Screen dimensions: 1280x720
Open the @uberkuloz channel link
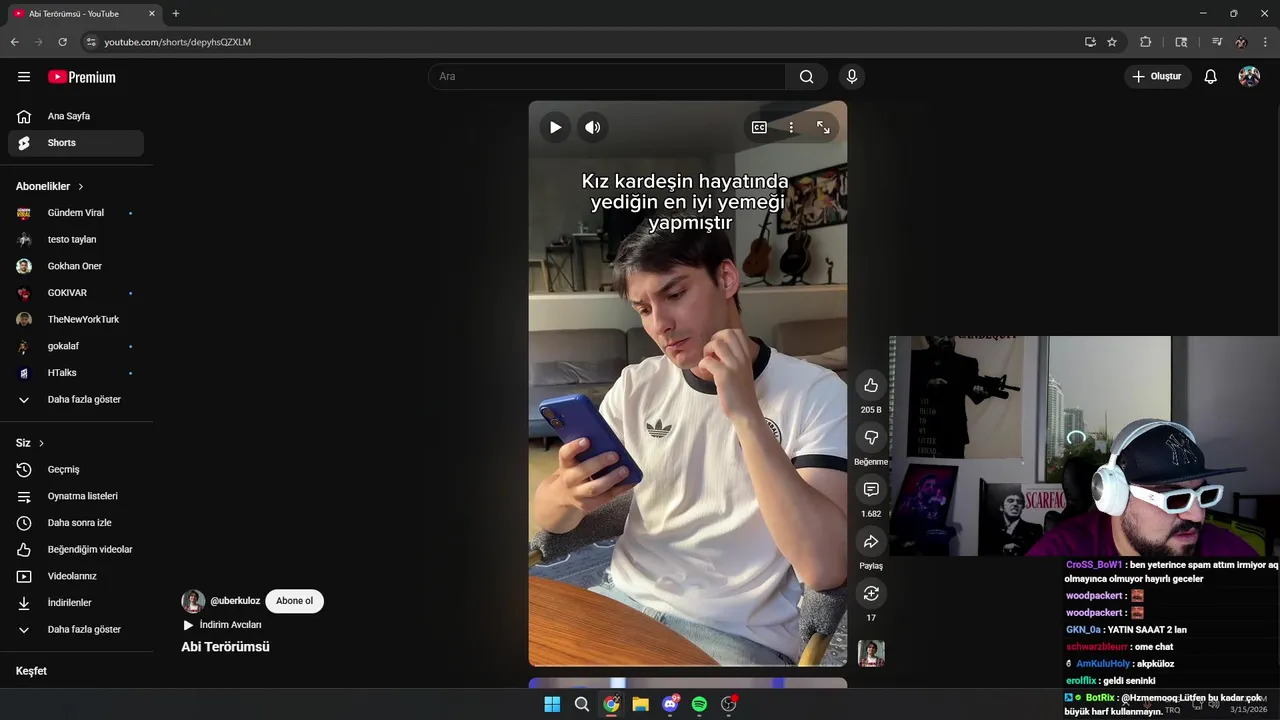coord(235,601)
